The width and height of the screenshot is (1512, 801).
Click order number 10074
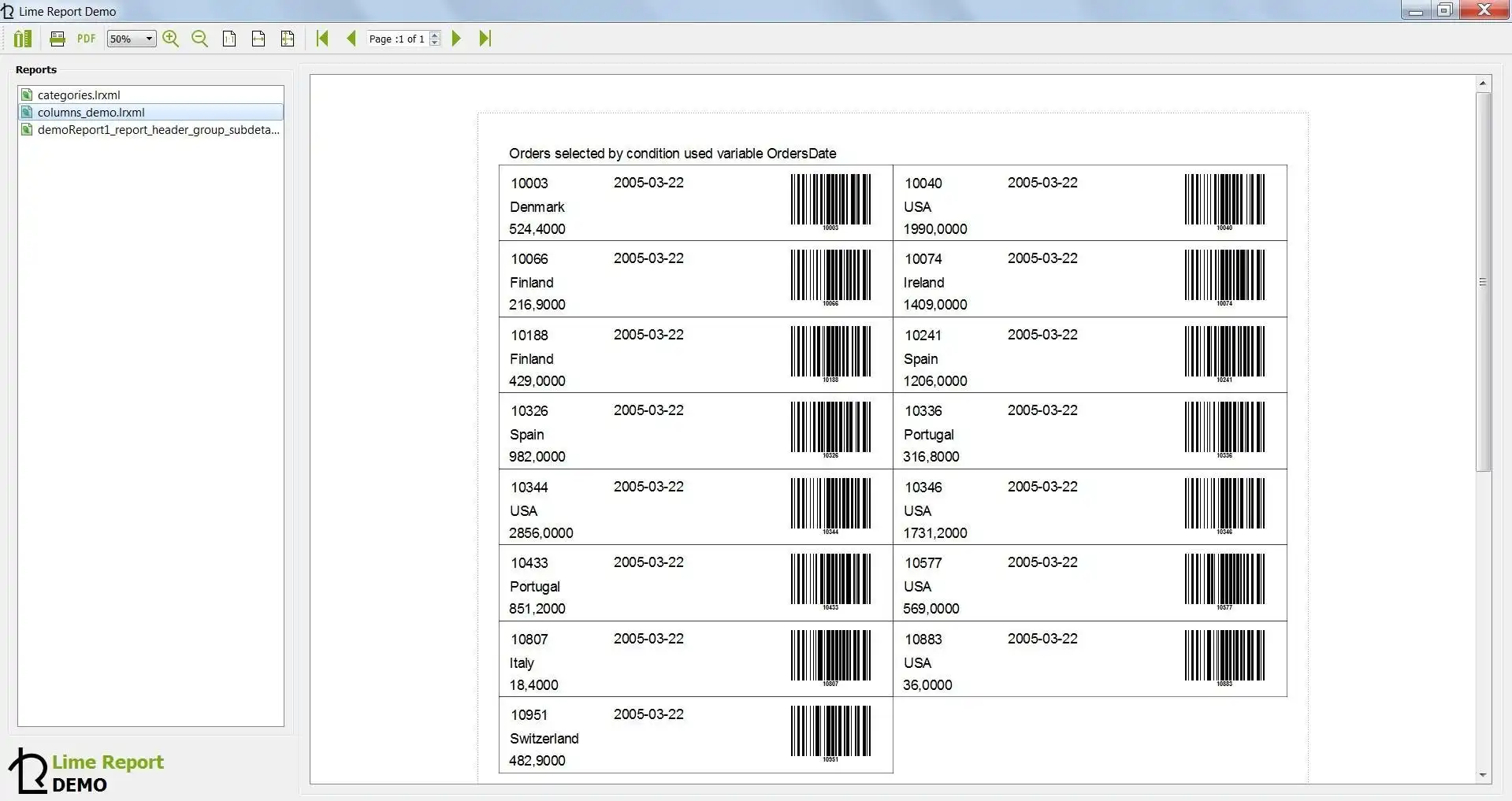[x=923, y=259]
